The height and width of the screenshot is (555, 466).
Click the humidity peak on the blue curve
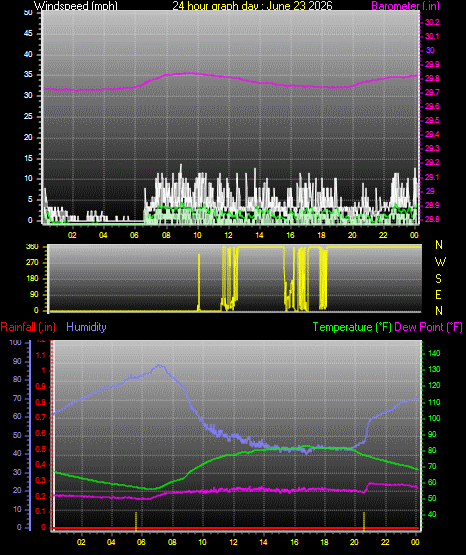pos(159,366)
